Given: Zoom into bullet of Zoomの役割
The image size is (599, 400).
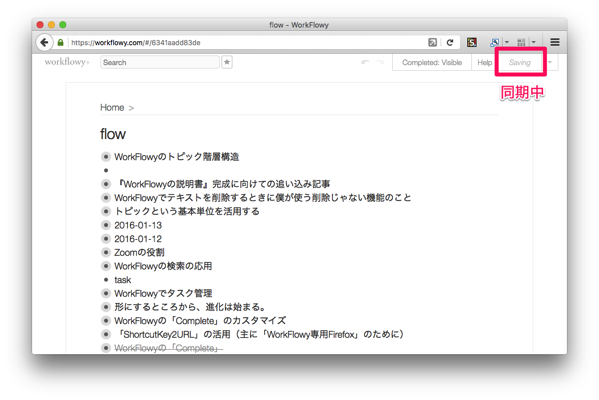Looking at the screenshot, I should coord(106,252).
